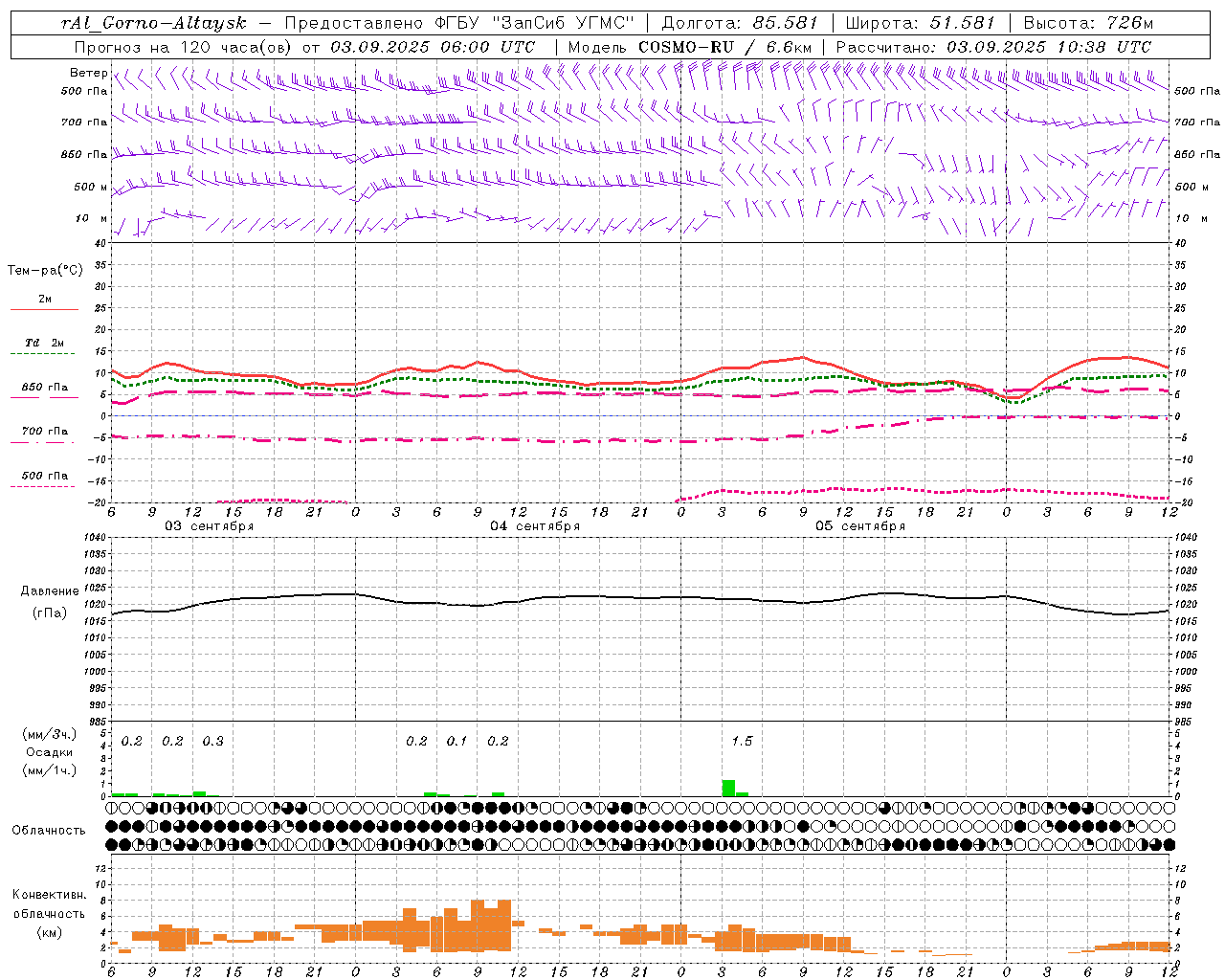This screenshot has height=980, width=1225.
Task: Click the left '700 гПа' wind level label
Action: pyautogui.click(x=84, y=122)
